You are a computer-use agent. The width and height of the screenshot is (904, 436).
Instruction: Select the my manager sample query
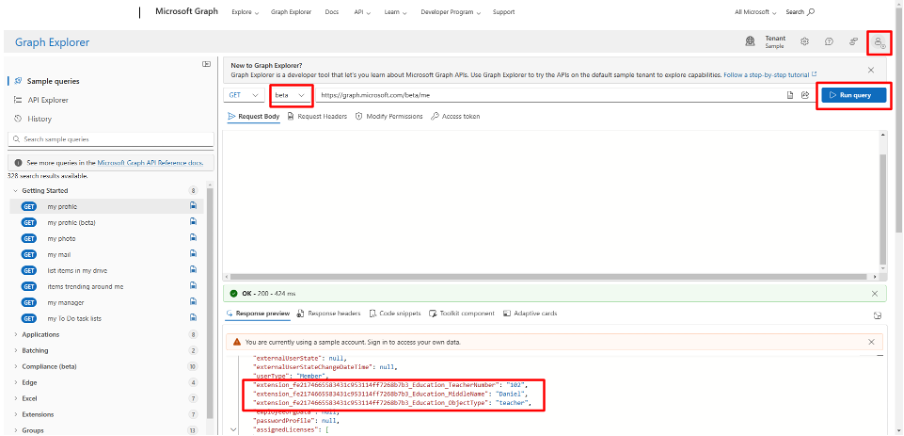(x=63, y=302)
